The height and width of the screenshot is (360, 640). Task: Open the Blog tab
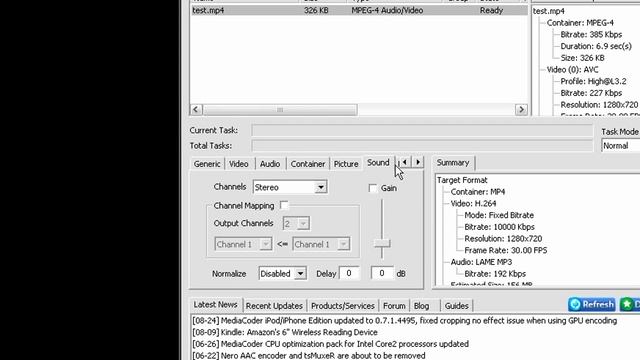[421, 306]
